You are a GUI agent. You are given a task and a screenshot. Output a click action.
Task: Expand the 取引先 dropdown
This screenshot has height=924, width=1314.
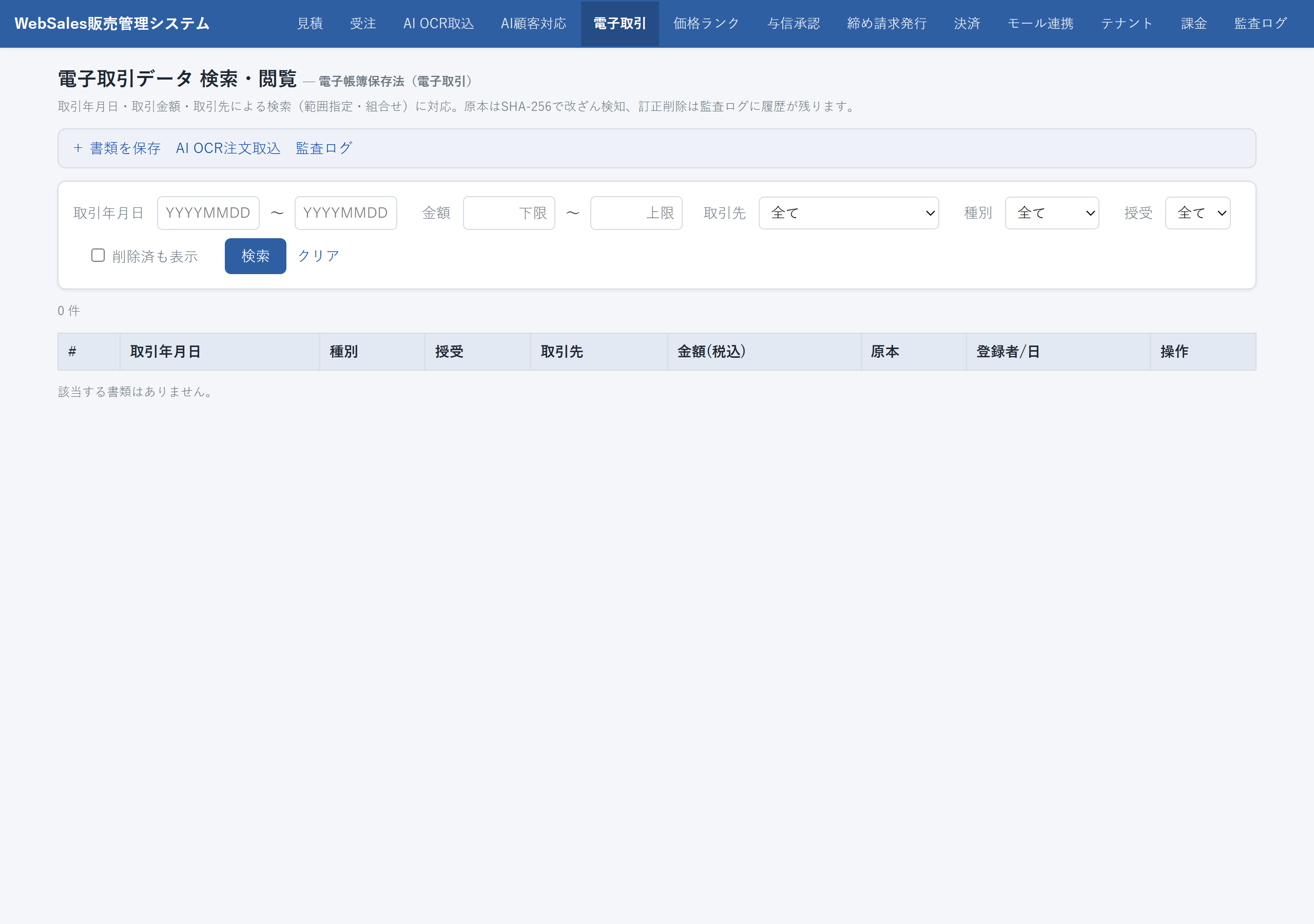[849, 213]
